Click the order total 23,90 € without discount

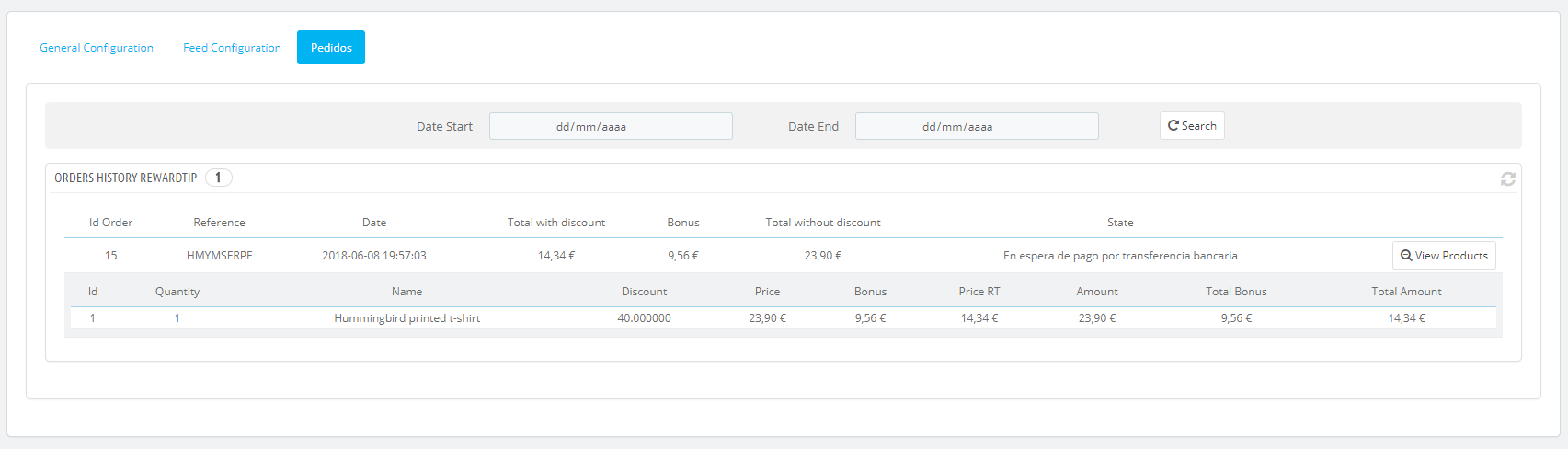(823, 256)
